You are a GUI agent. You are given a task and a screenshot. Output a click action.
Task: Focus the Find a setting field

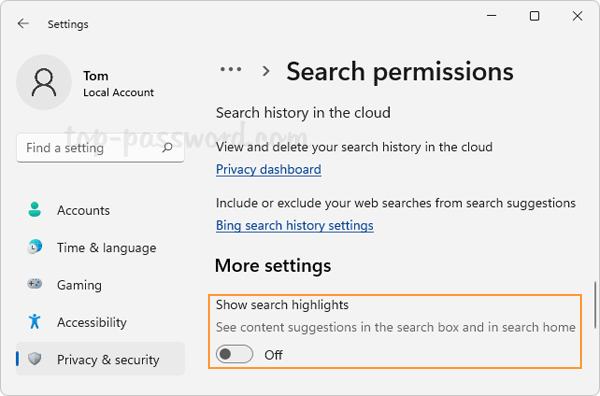pos(100,148)
